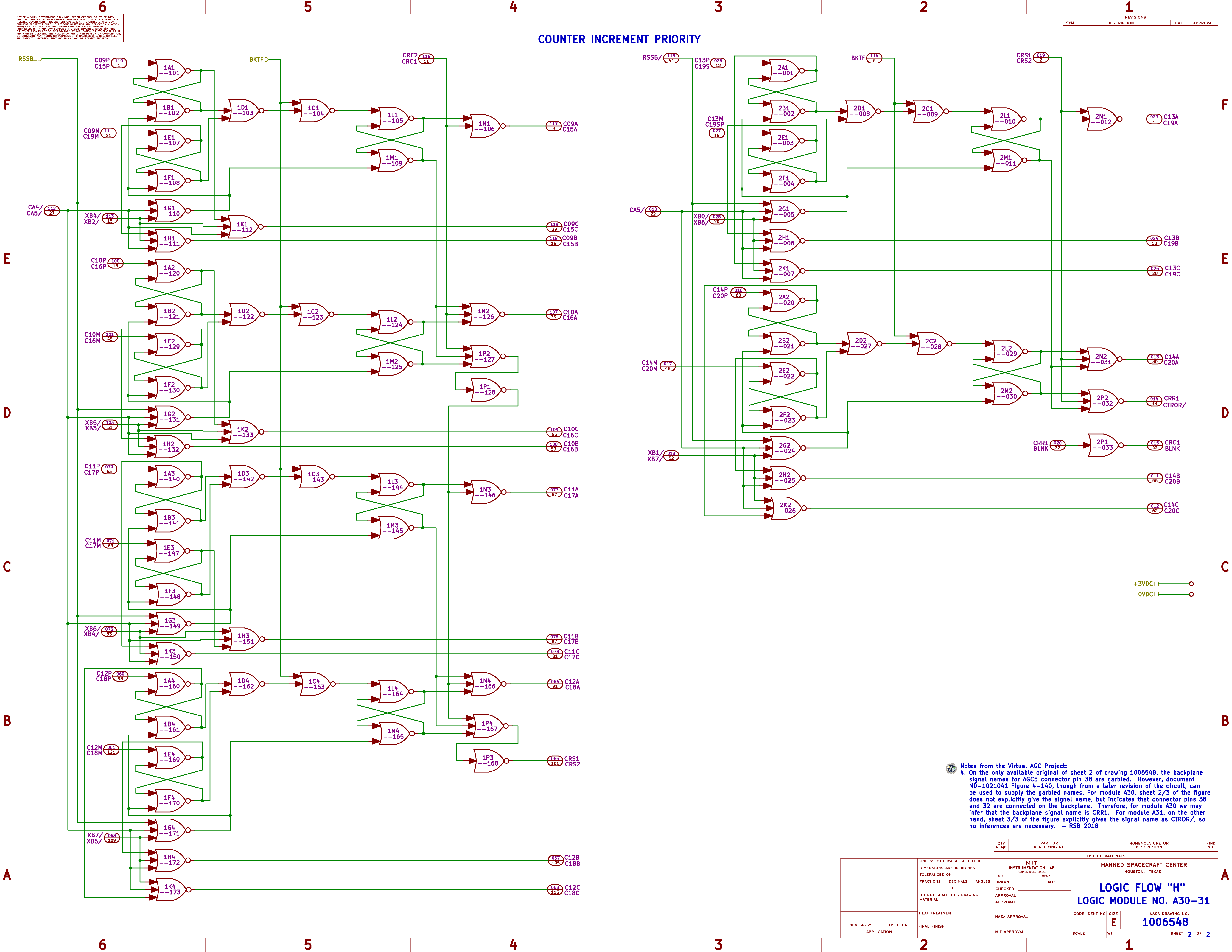Click gate 2G1 --005
Image resolution: width=1232 pixels, height=952 pixels.
pos(785,211)
